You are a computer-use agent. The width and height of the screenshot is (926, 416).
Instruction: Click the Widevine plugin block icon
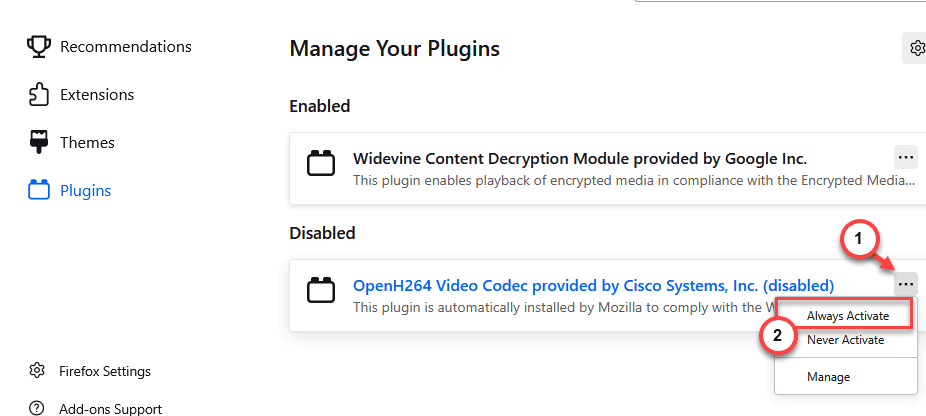pos(321,163)
